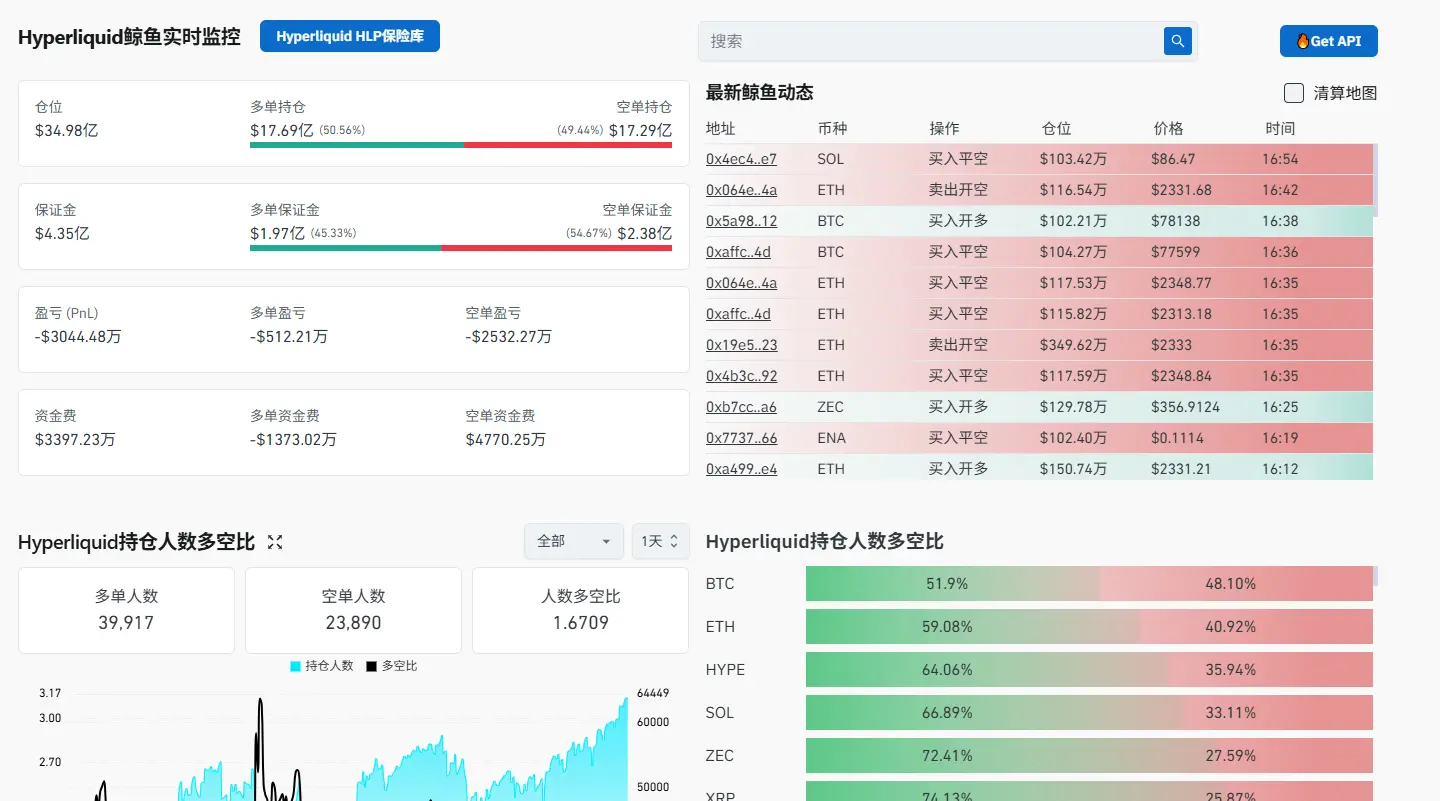Image resolution: width=1440 pixels, height=801 pixels.
Task: Click the $349.62万 position cell
Action: (x=1073, y=345)
